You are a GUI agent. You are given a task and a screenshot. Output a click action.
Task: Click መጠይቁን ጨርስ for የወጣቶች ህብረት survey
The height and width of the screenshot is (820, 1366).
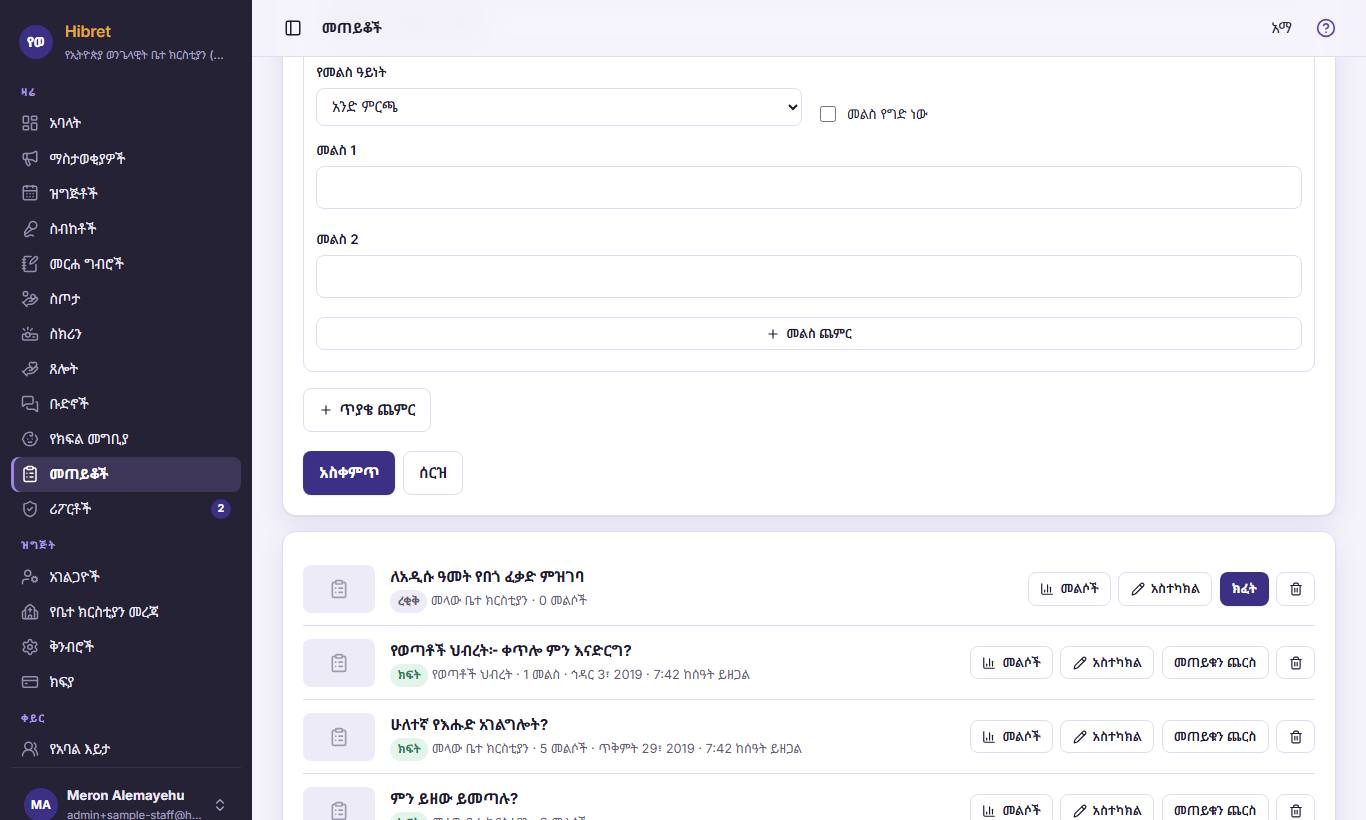[1215, 663]
